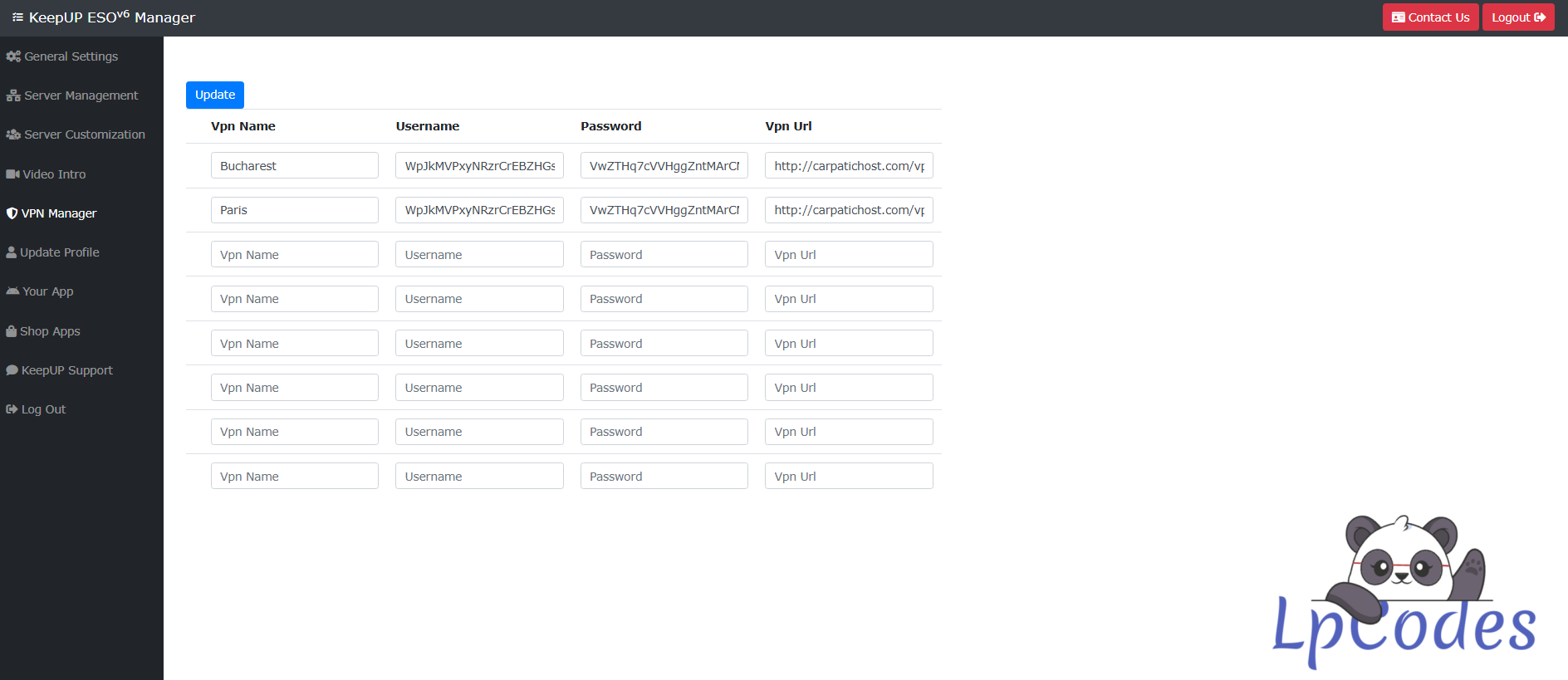Click the Shop Apps bag icon
Screen dimensions: 1568x680
12,331
